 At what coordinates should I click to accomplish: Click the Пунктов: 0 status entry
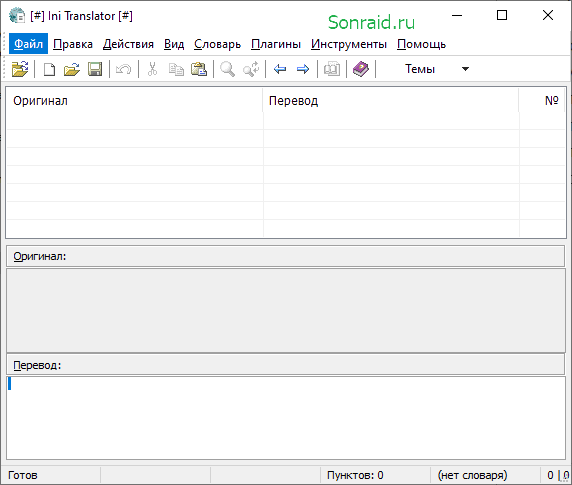pos(355,475)
